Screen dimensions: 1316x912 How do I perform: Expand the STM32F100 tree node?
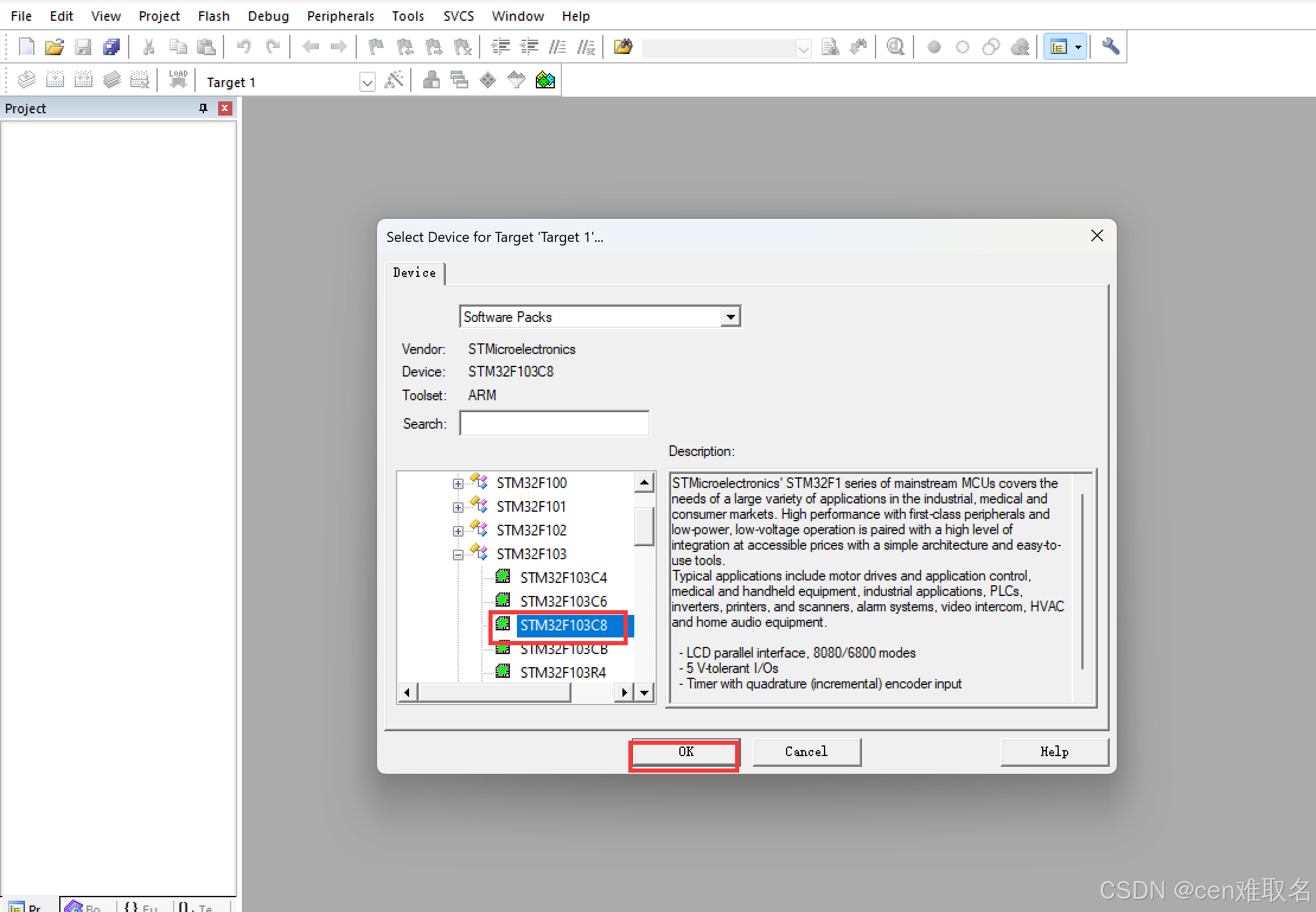point(458,483)
